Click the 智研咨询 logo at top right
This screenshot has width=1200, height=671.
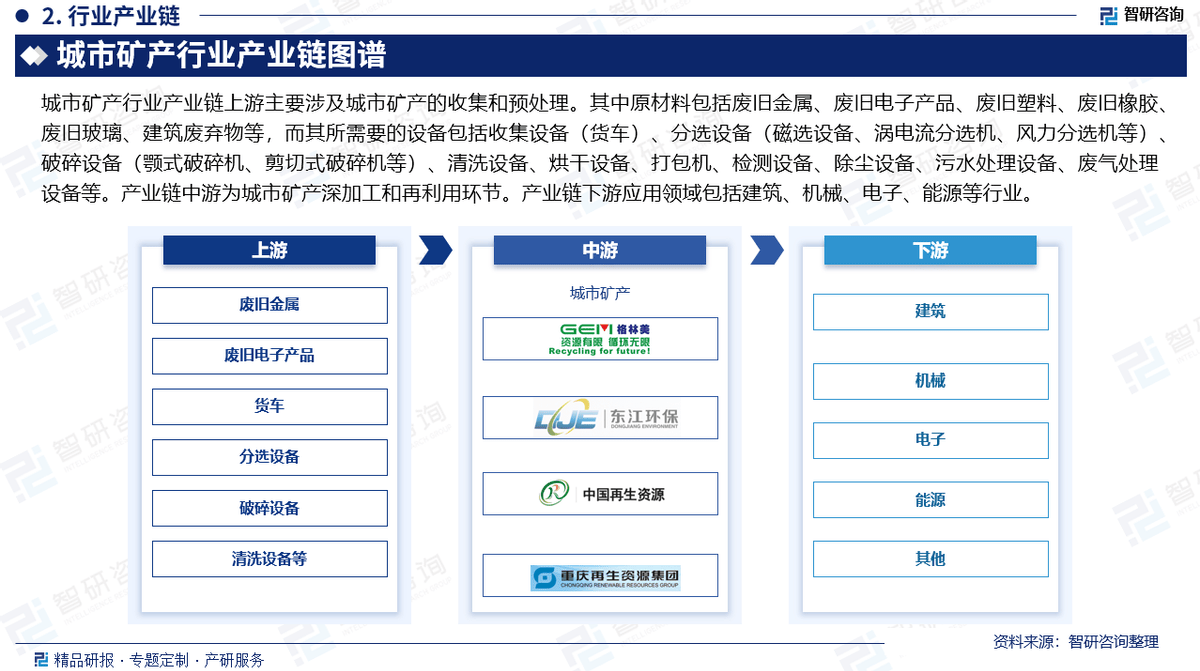point(1141,15)
